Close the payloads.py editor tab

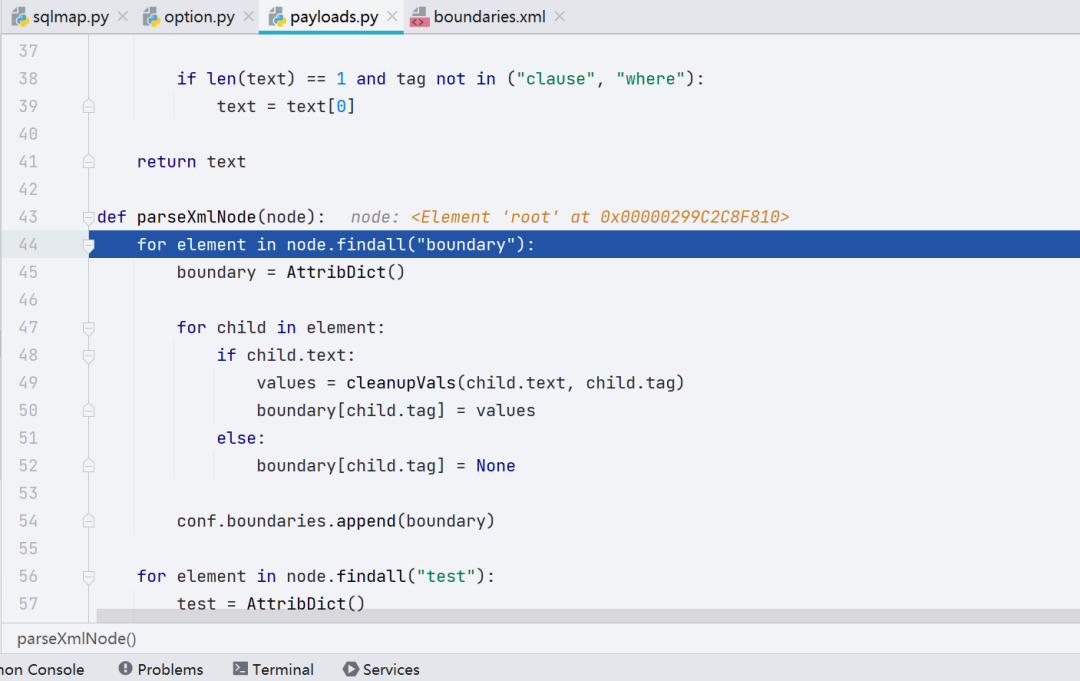click(392, 17)
